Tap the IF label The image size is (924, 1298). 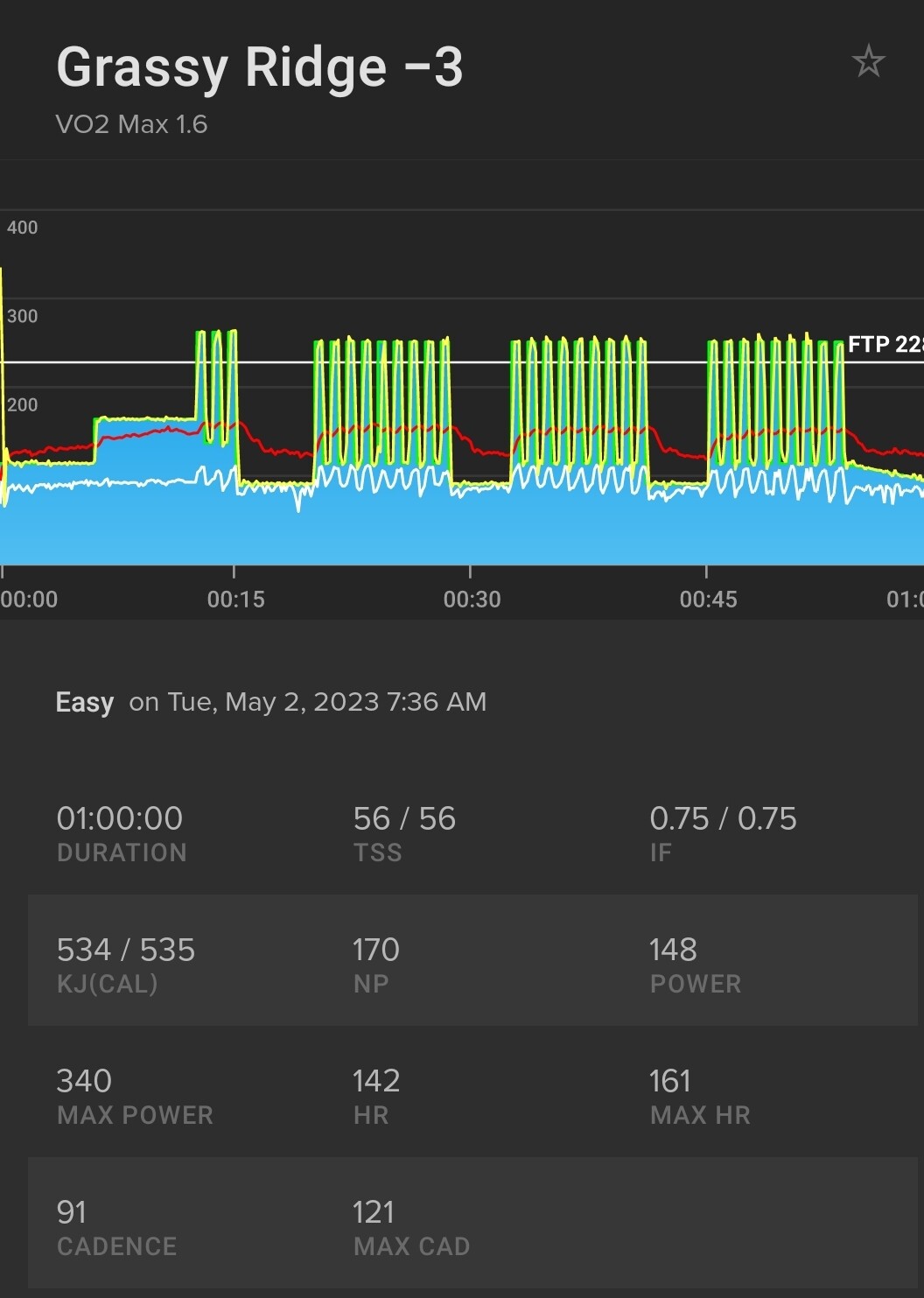click(661, 852)
